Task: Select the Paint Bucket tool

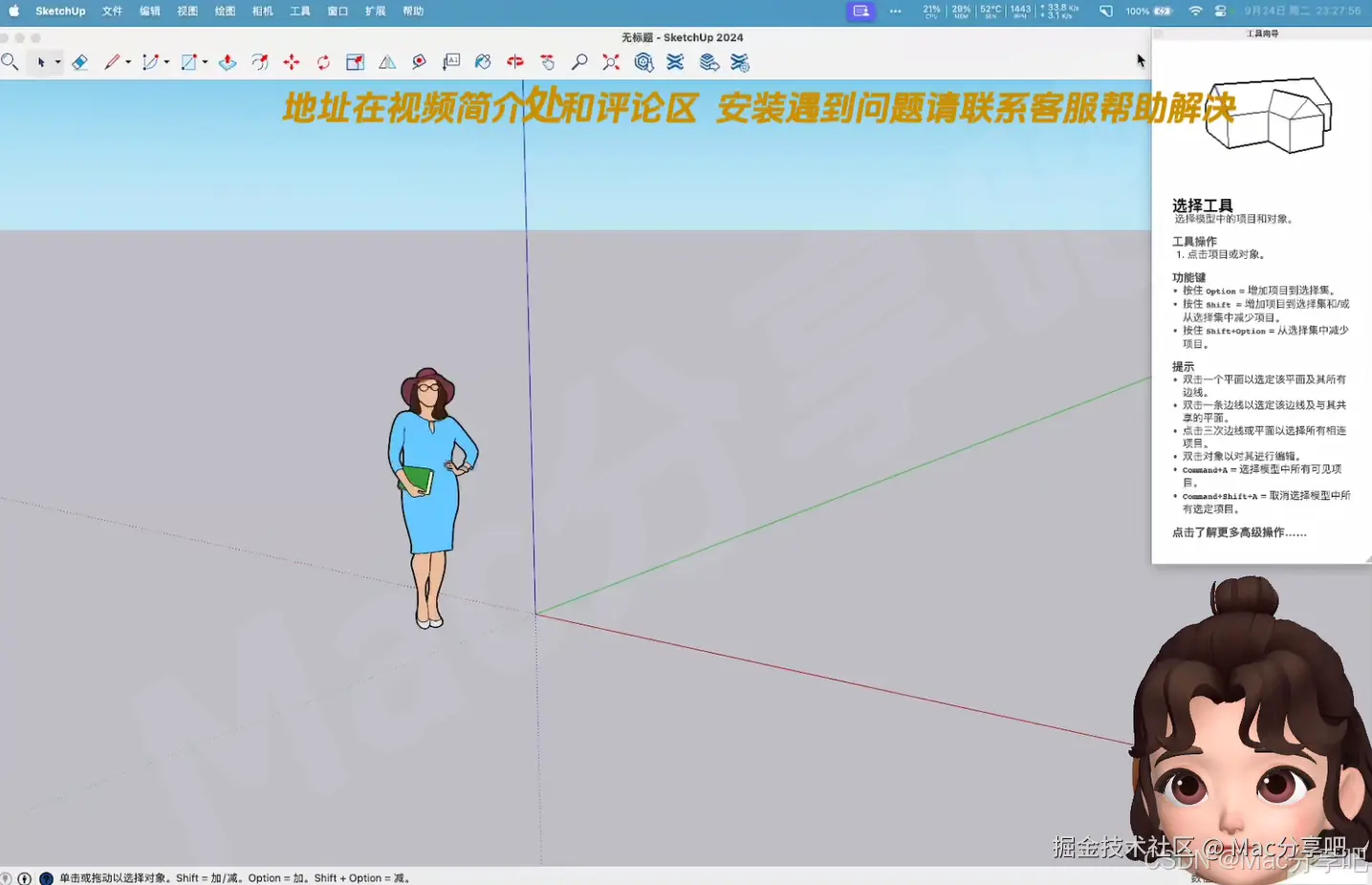Action: click(x=483, y=62)
